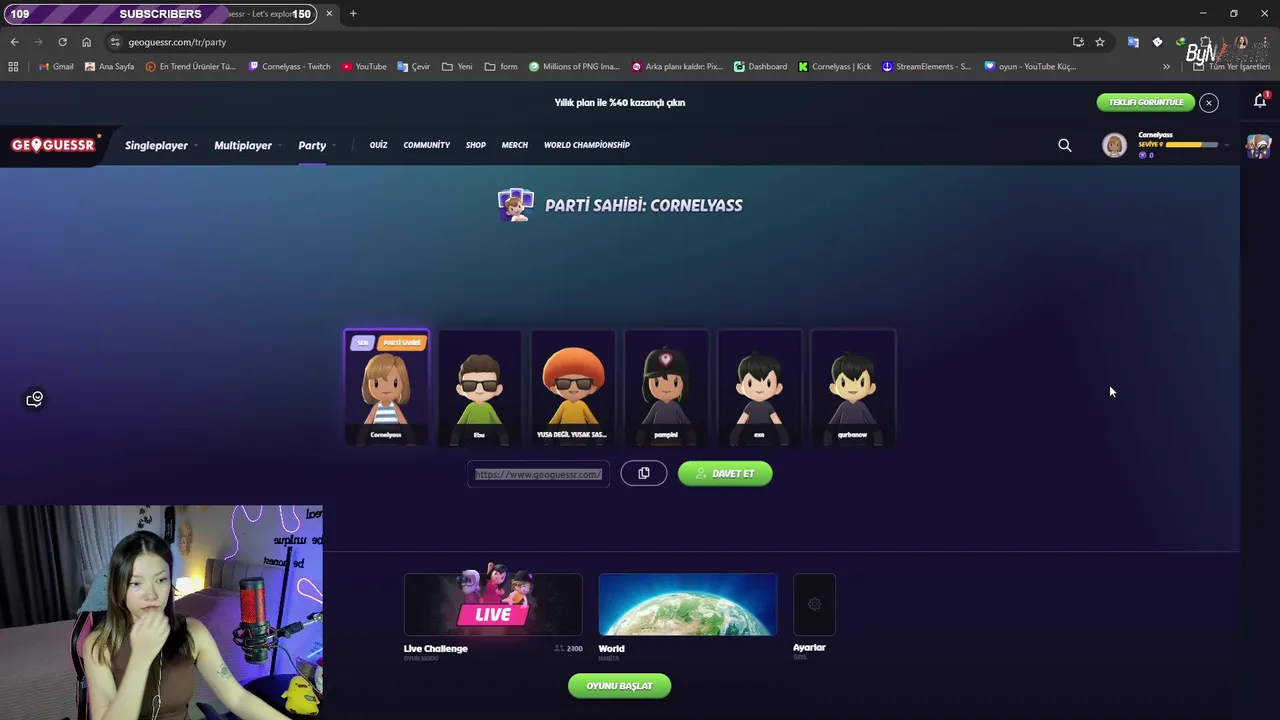1280x720 pixels.
Task: Open the Shop page
Action: click(x=476, y=145)
